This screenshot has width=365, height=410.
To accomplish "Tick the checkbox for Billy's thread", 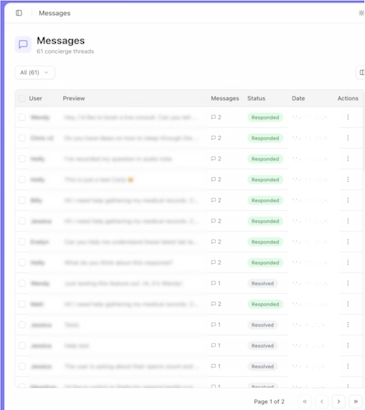I will (22, 200).
